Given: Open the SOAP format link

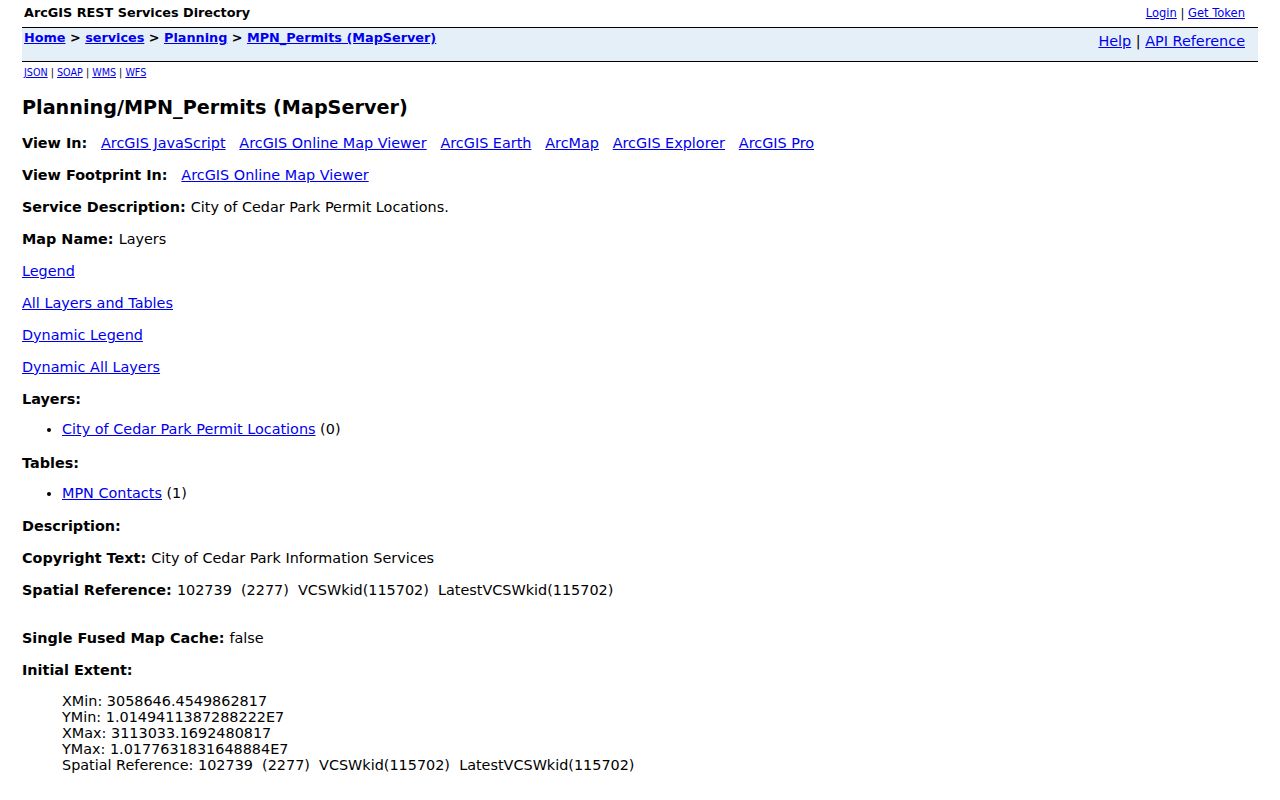Looking at the screenshot, I should coord(70,73).
